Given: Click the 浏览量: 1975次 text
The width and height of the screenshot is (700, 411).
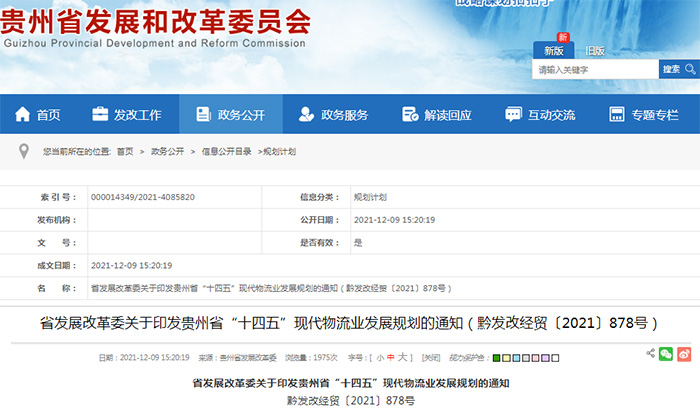Looking at the screenshot, I should click(311, 357).
